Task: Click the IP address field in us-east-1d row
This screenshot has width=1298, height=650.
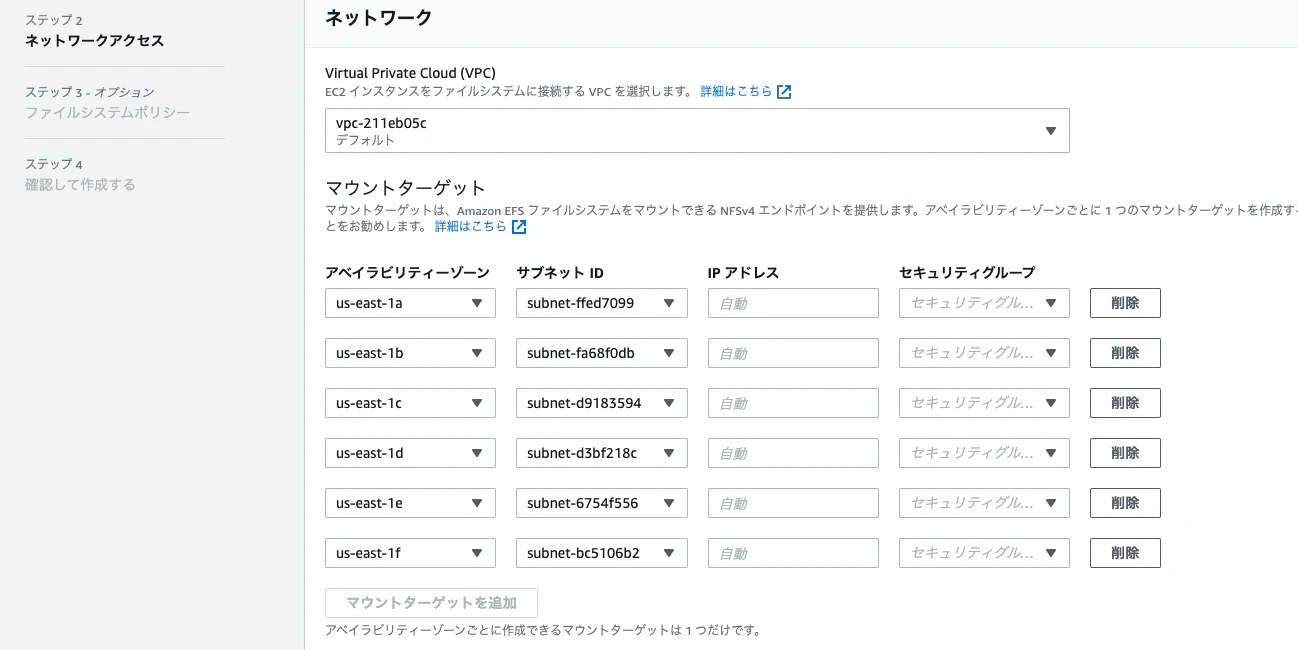Action: click(x=793, y=453)
